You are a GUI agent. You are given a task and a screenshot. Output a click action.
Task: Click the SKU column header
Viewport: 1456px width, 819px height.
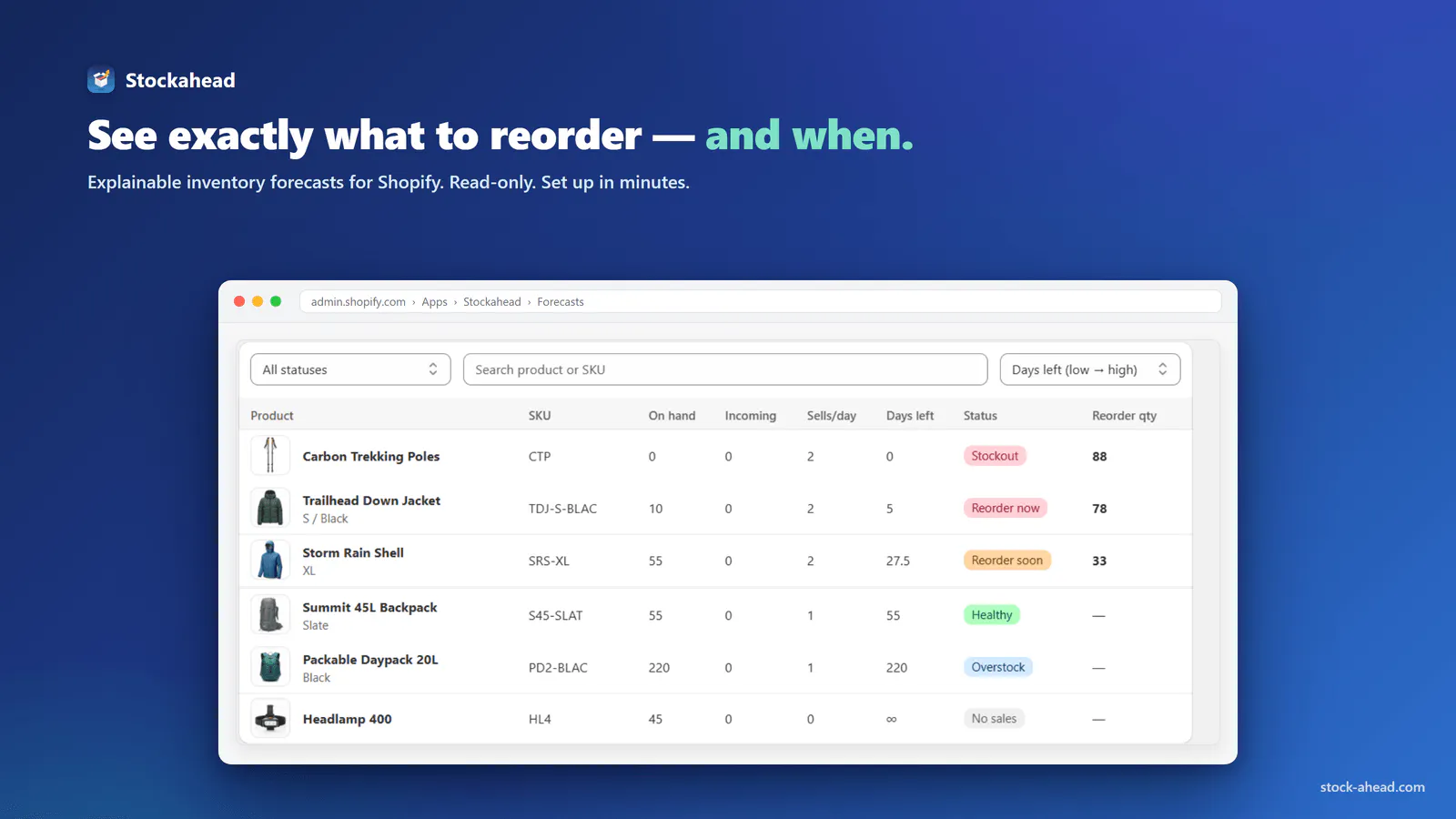coord(540,416)
